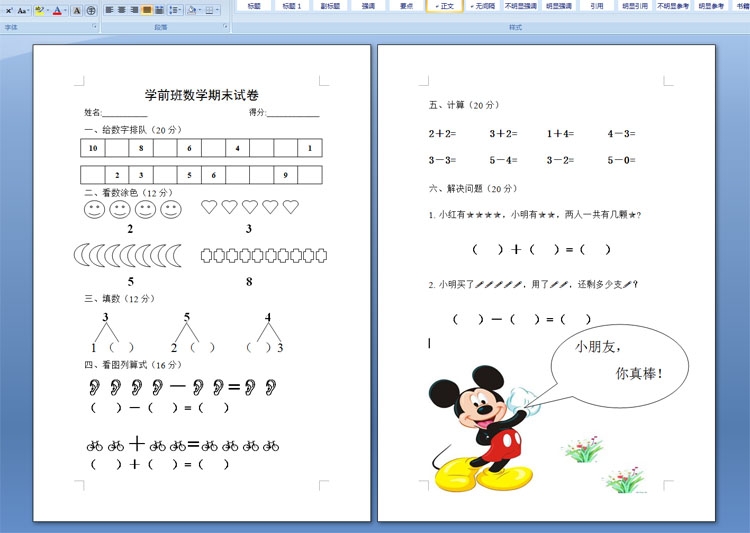Apply the 明显参考 style
750x533 pixels.
[711, 6]
